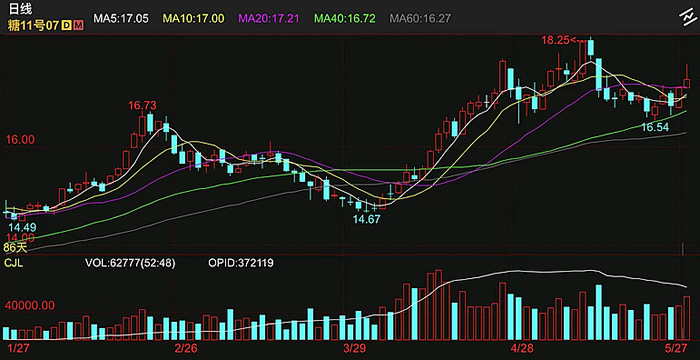The width and height of the screenshot is (700, 360).
Task: Toggle the MA20:17.21 indicator
Action: coord(269,18)
